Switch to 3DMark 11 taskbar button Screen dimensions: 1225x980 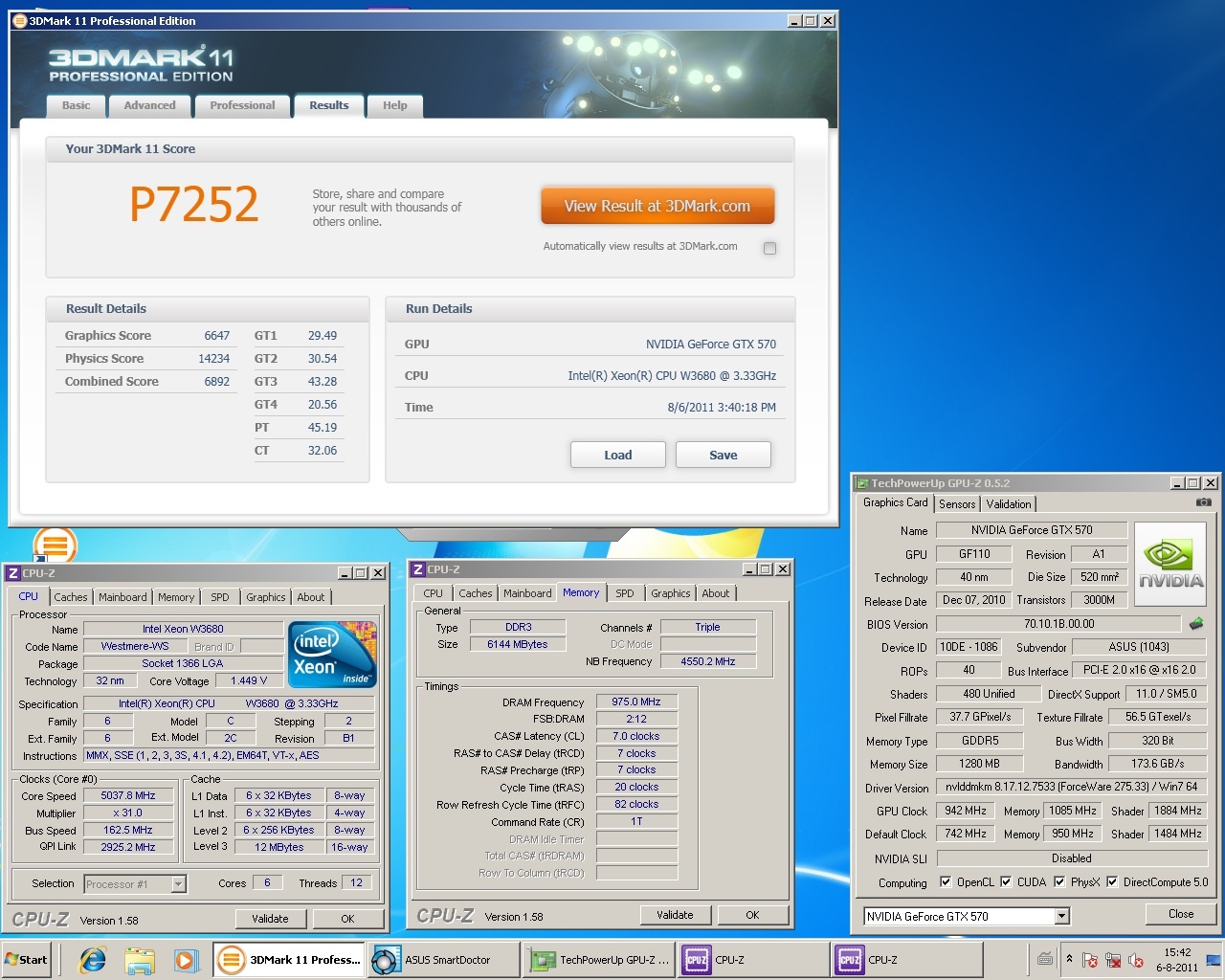coord(288,960)
